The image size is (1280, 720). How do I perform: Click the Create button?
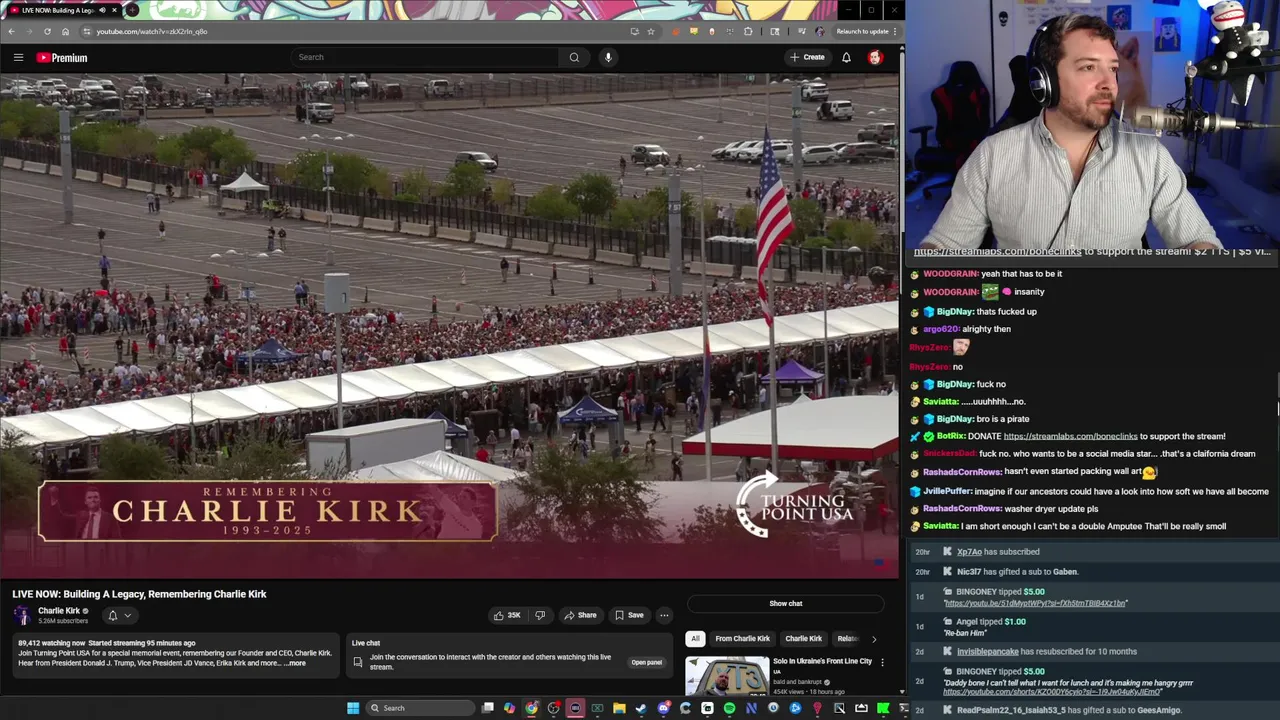pyautogui.click(x=807, y=57)
